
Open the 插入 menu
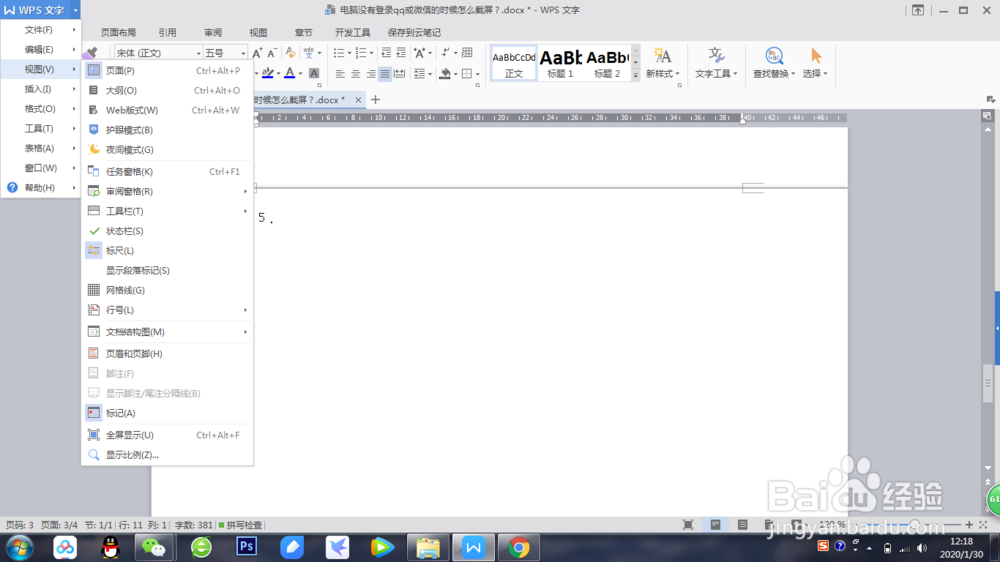(x=41, y=89)
